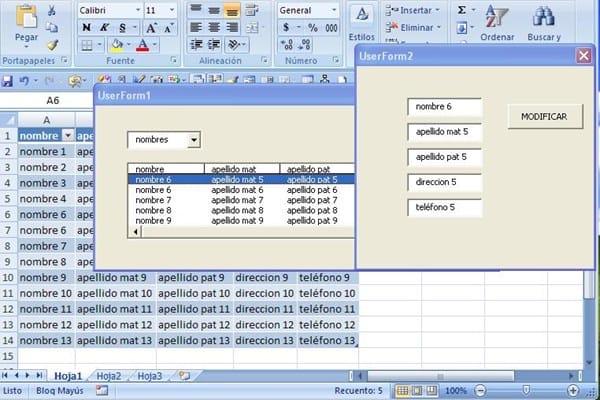Click the AutoSum sigma icon
The image size is (600, 400).
(461, 10)
